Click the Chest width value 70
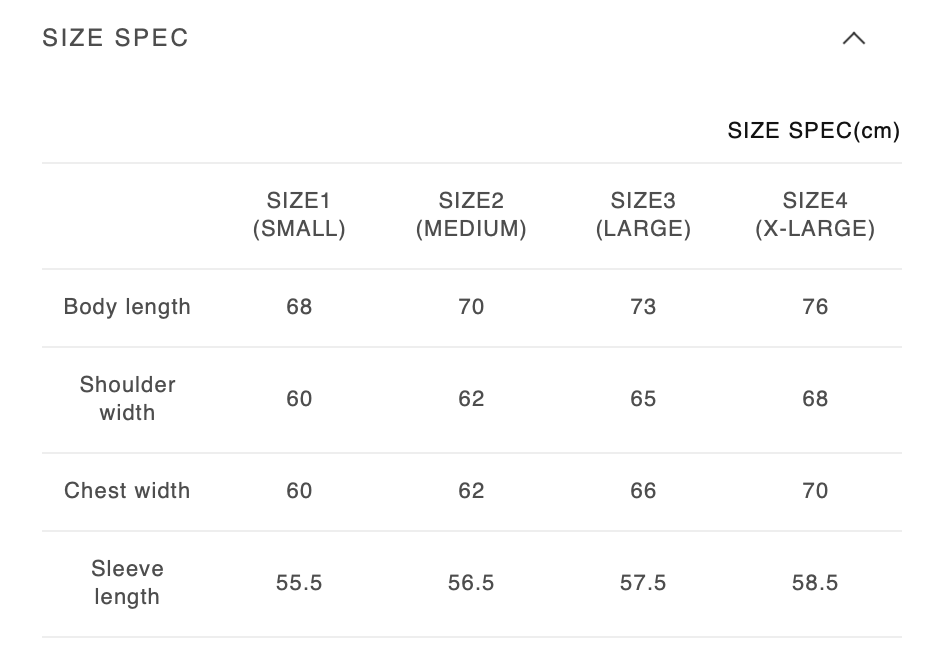This screenshot has height=664, width=940. point(815,491)
